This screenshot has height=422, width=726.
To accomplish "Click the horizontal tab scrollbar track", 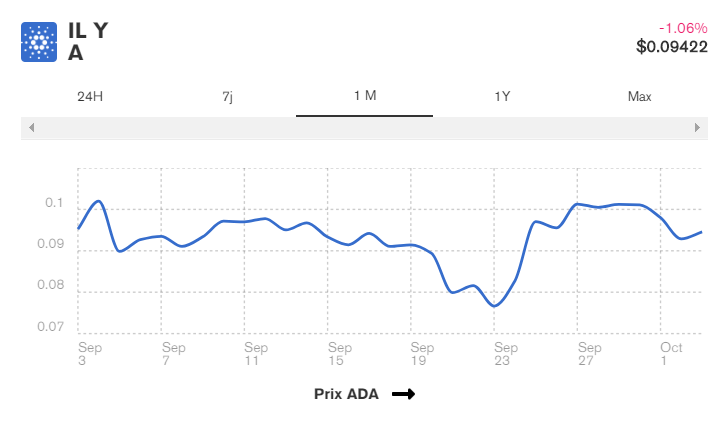I will [x=364, y=128].
